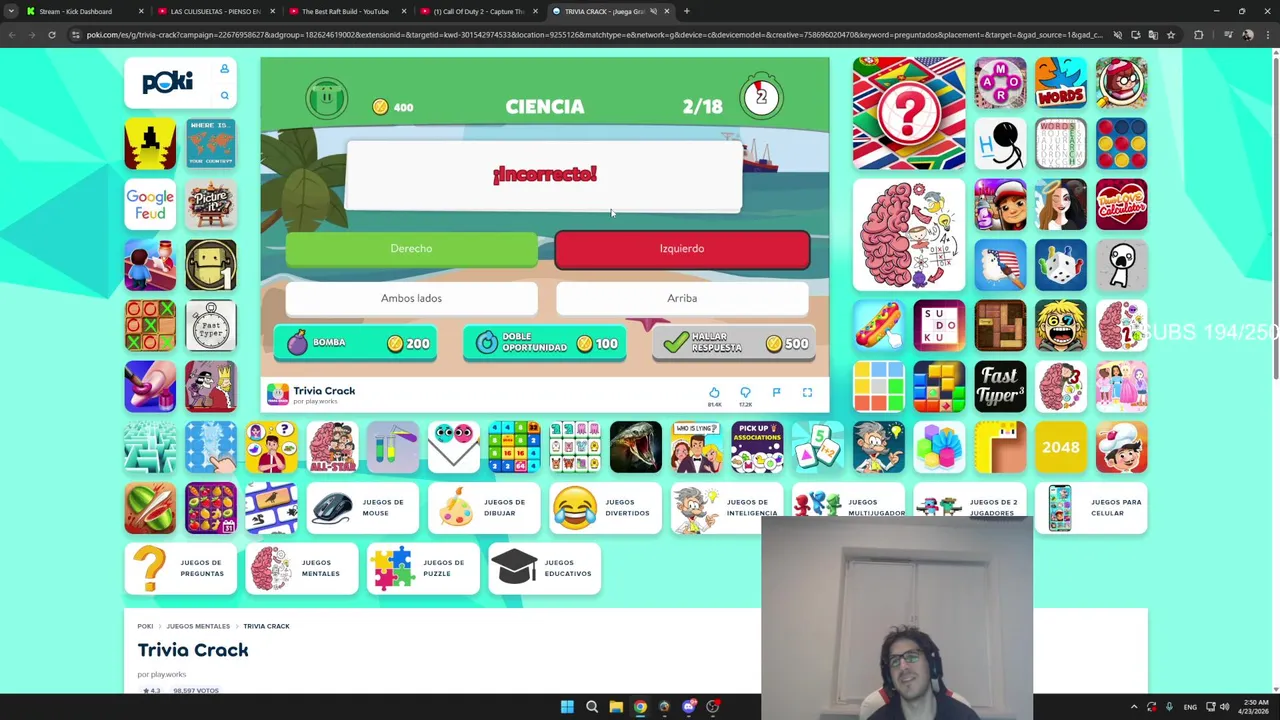Switch to LAS CULISUELTAS YouTube tab
Image resolution: width=1280 pixels, height=720 pixels.
pos(215,11)
